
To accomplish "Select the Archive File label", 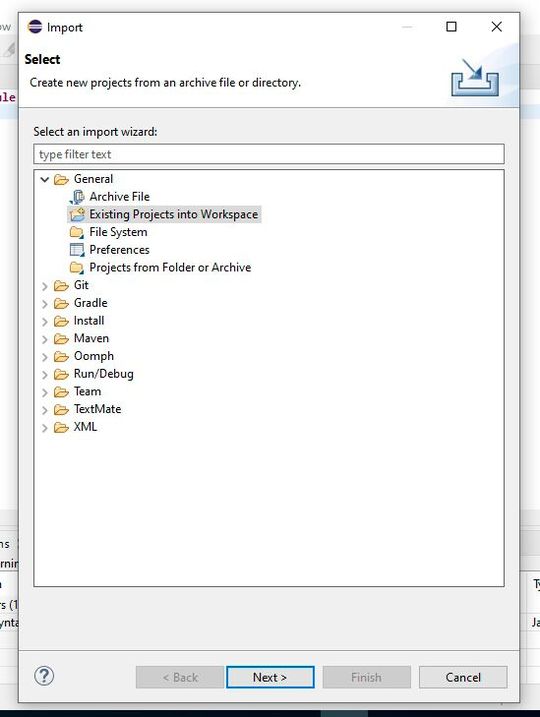I will 119,197.
